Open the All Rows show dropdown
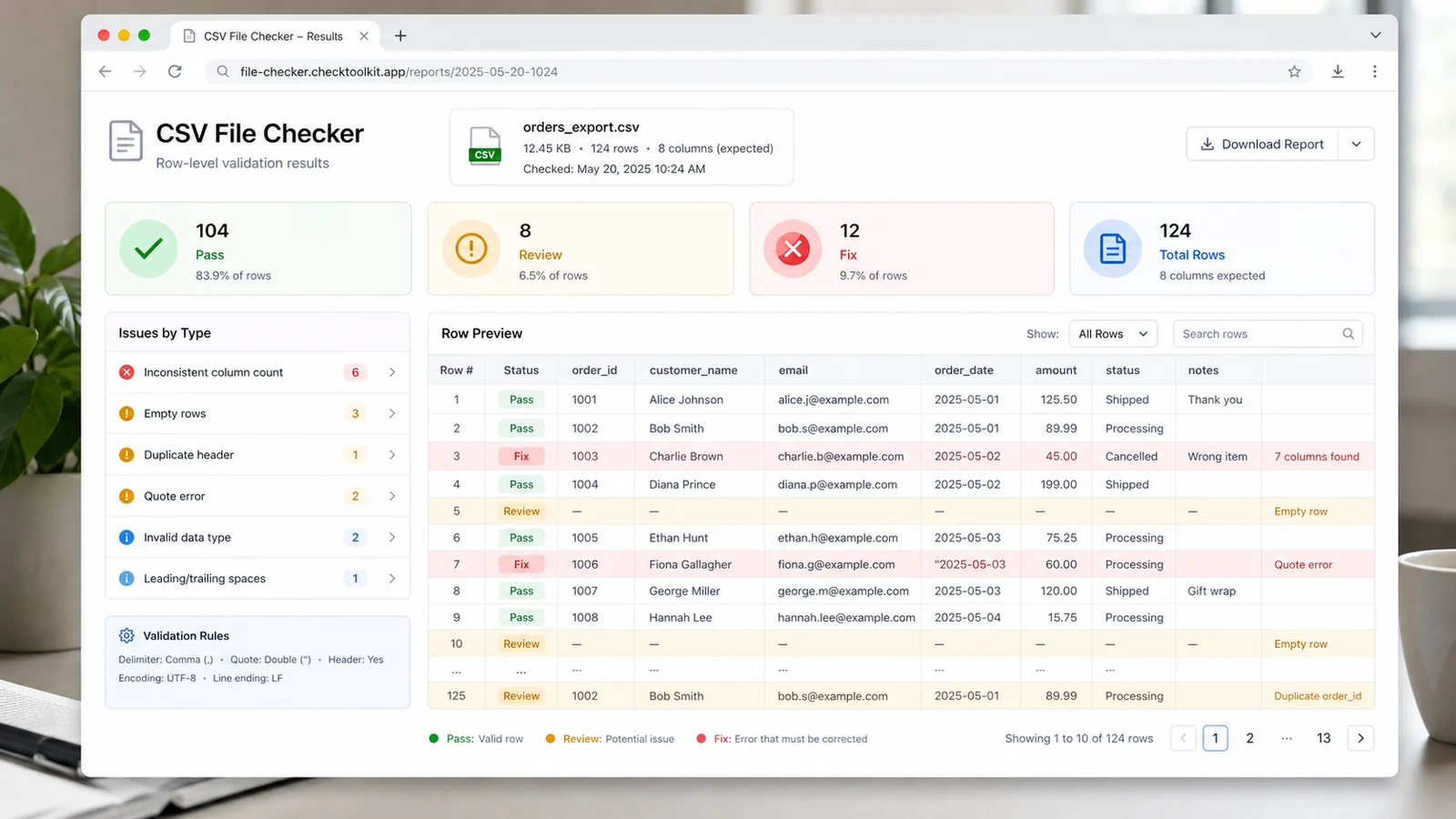 1113,334
